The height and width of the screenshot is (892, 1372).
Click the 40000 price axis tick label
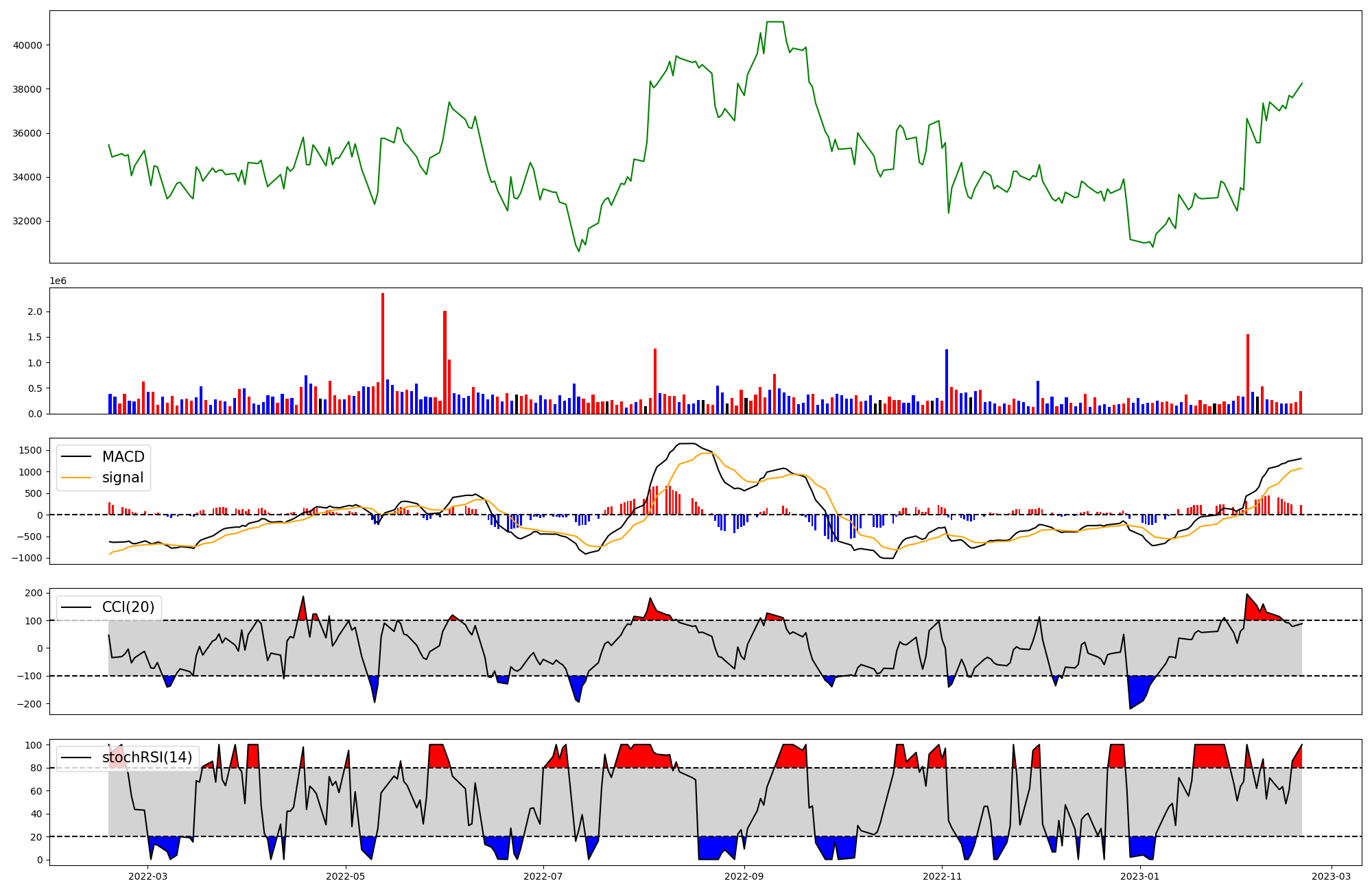27,45
